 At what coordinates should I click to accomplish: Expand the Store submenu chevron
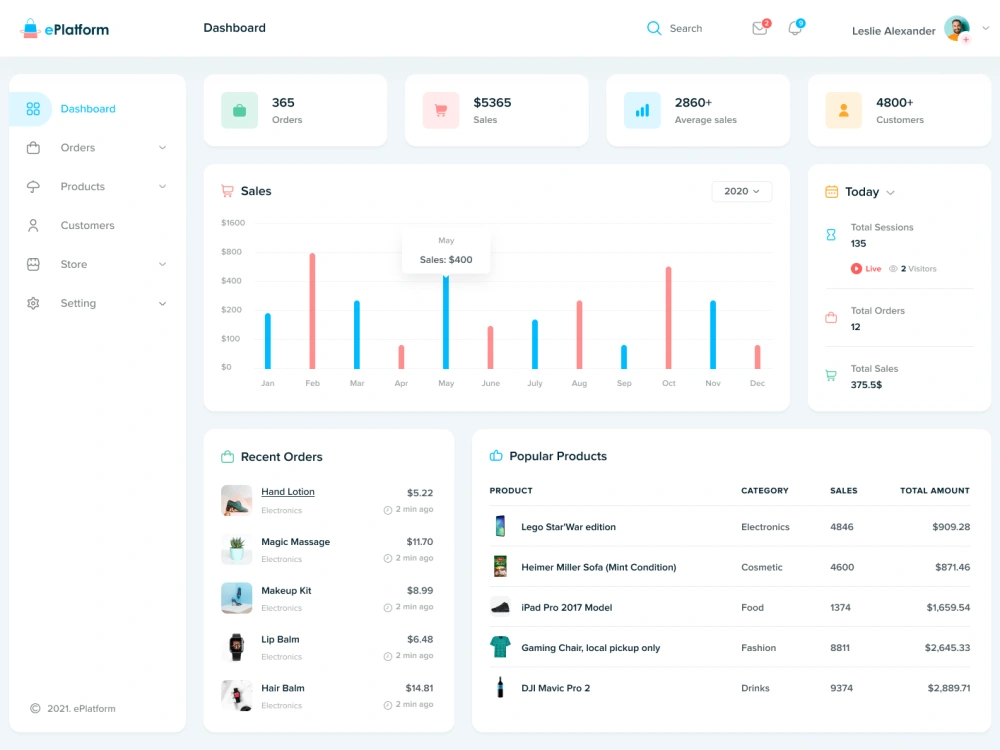coord(163,265)
